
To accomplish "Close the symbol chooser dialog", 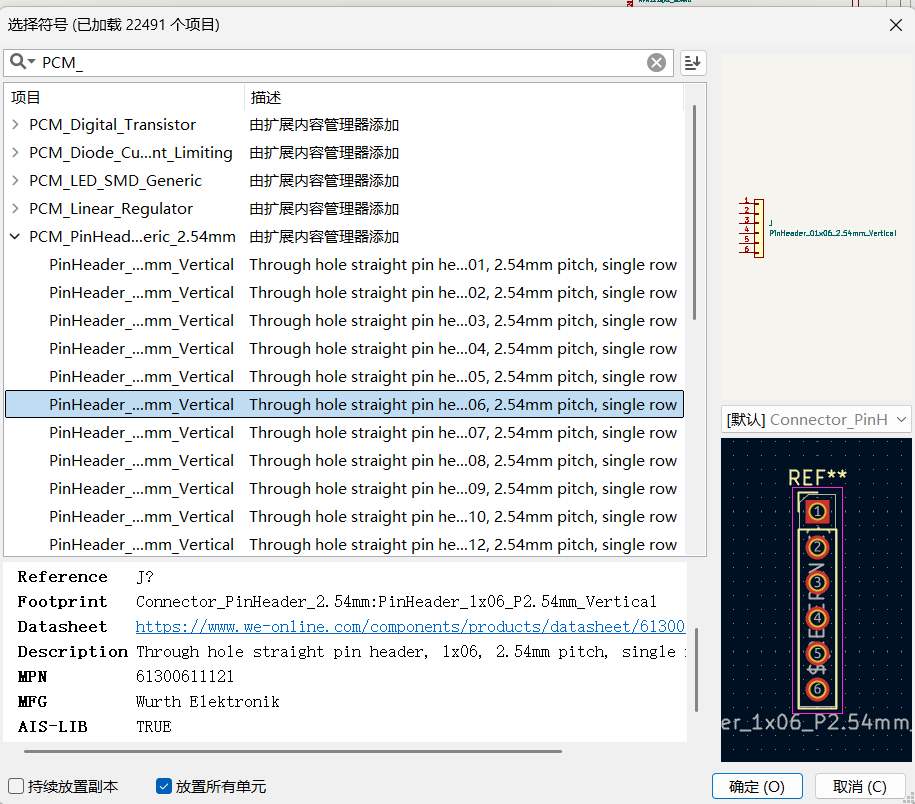I will 893,24.
